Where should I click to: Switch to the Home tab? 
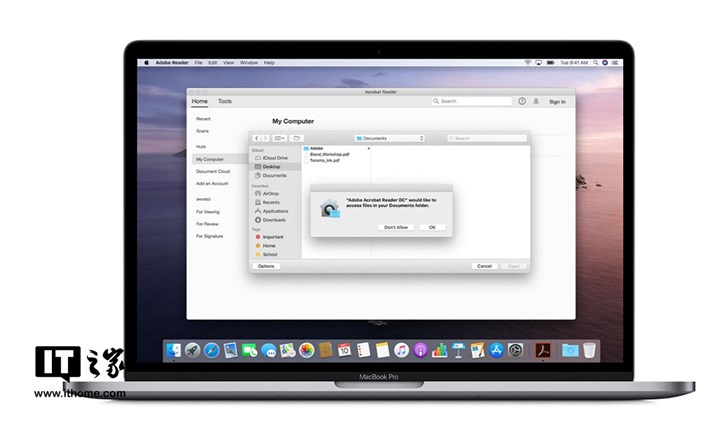tap(200, 101)
